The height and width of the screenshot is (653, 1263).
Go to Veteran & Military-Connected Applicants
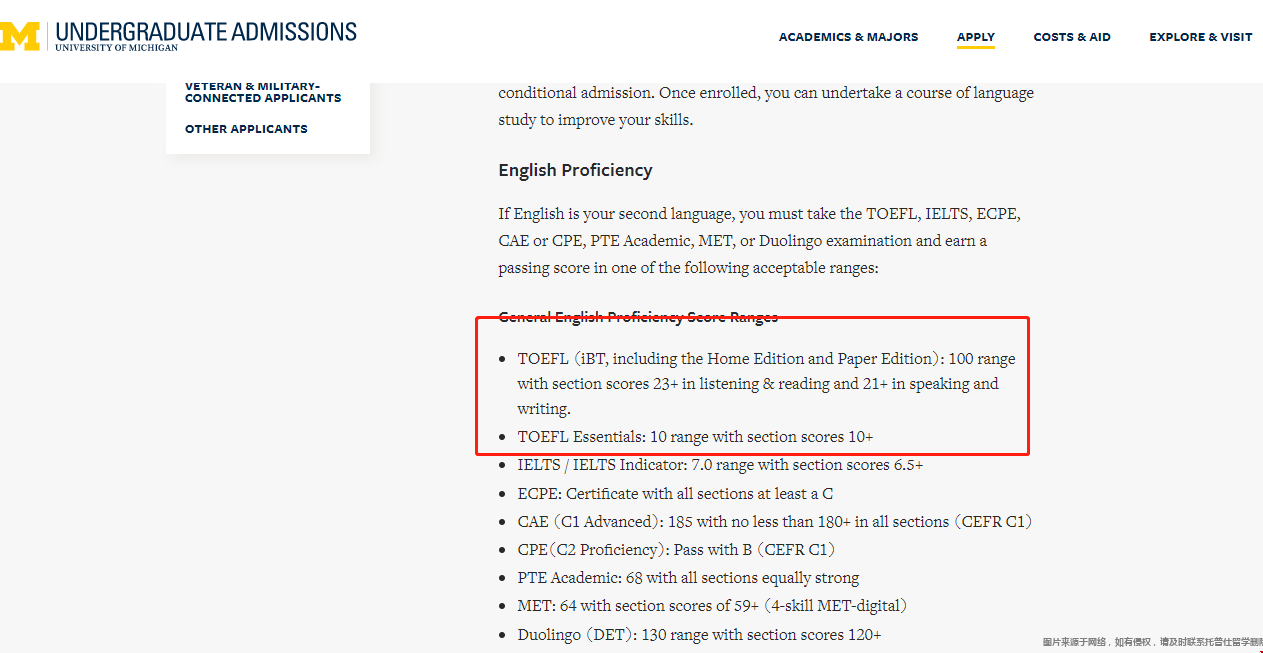263,92
